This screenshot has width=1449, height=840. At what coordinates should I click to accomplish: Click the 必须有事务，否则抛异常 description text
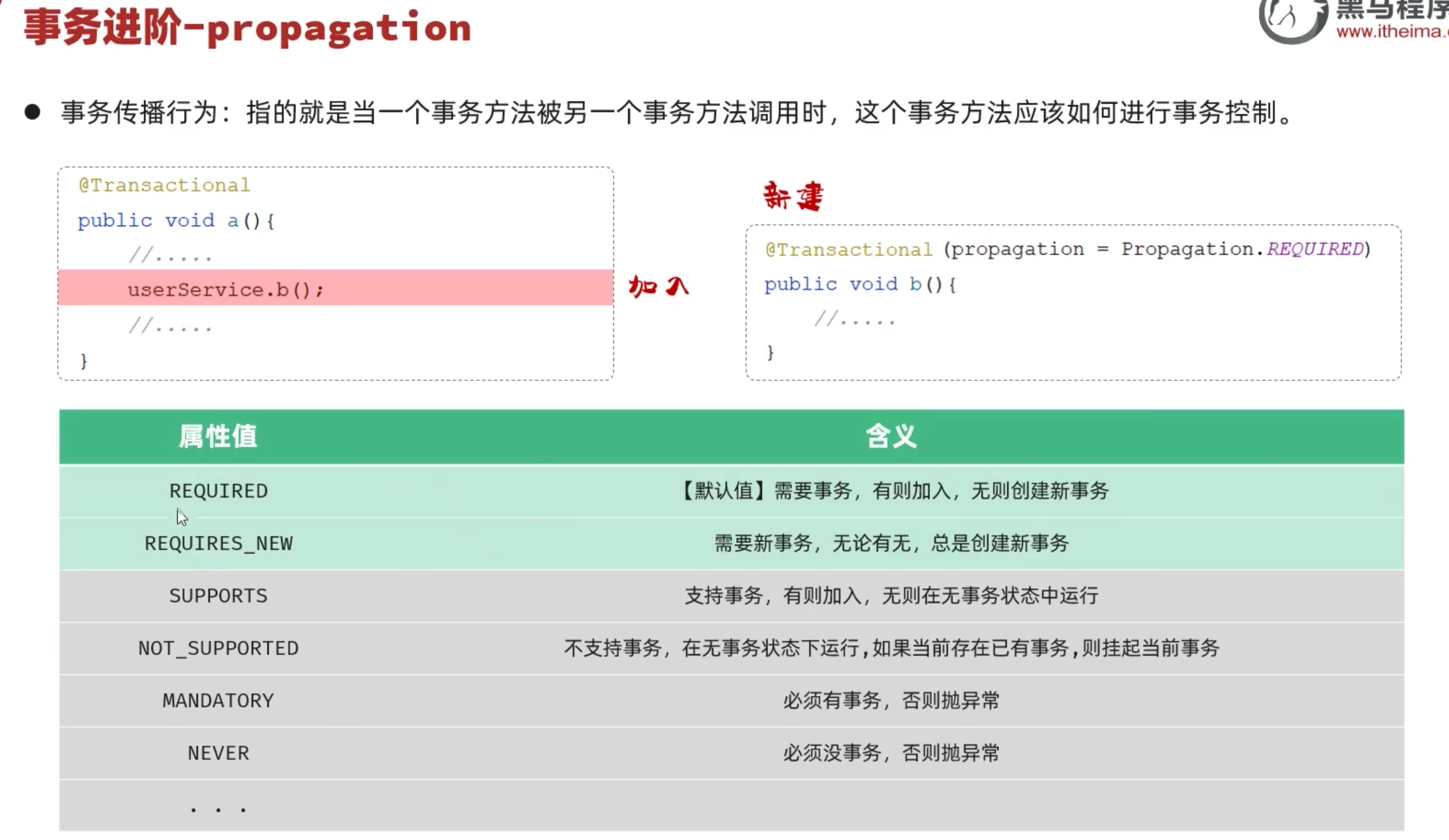pos(891,701)
